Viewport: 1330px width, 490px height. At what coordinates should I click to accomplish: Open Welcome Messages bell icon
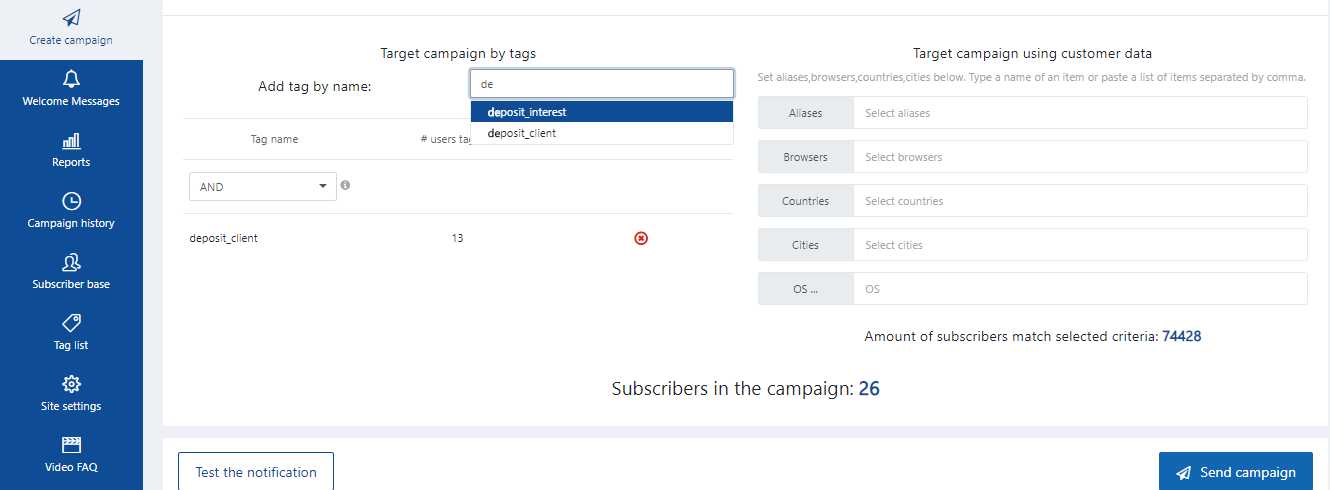71,79
